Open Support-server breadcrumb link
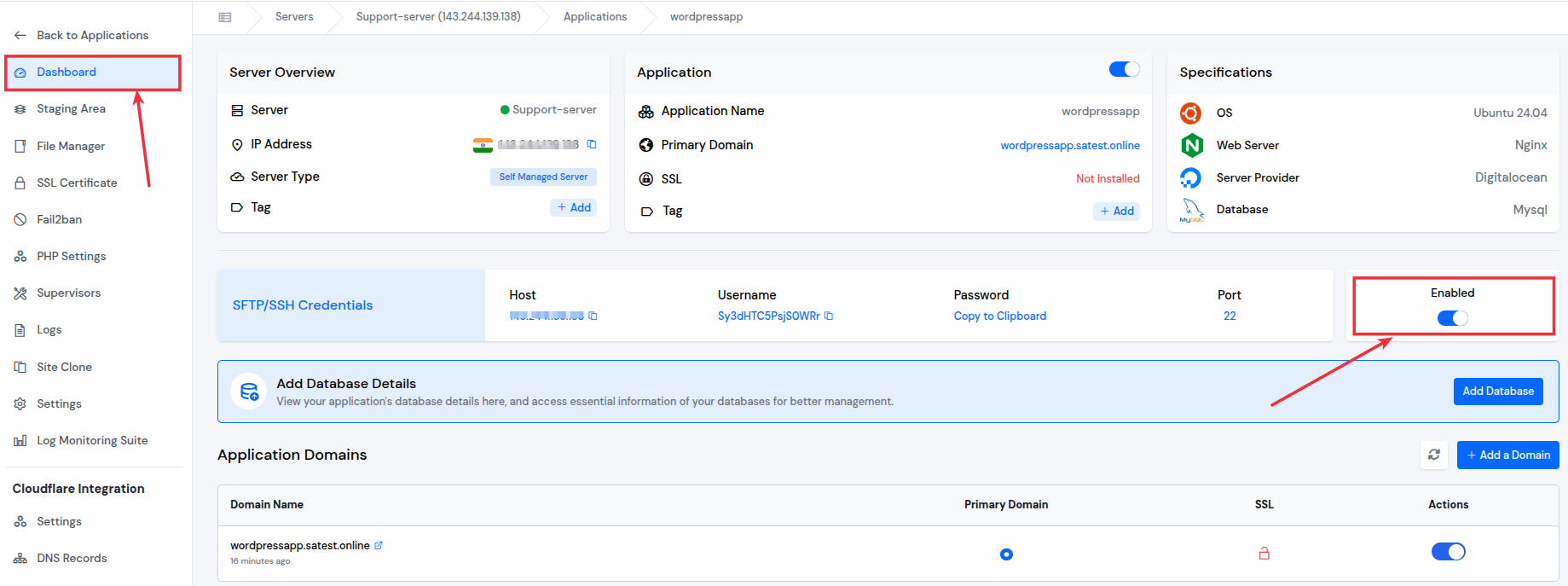The width and height of the screenshot is (1568, 586). tap(438, 16)
